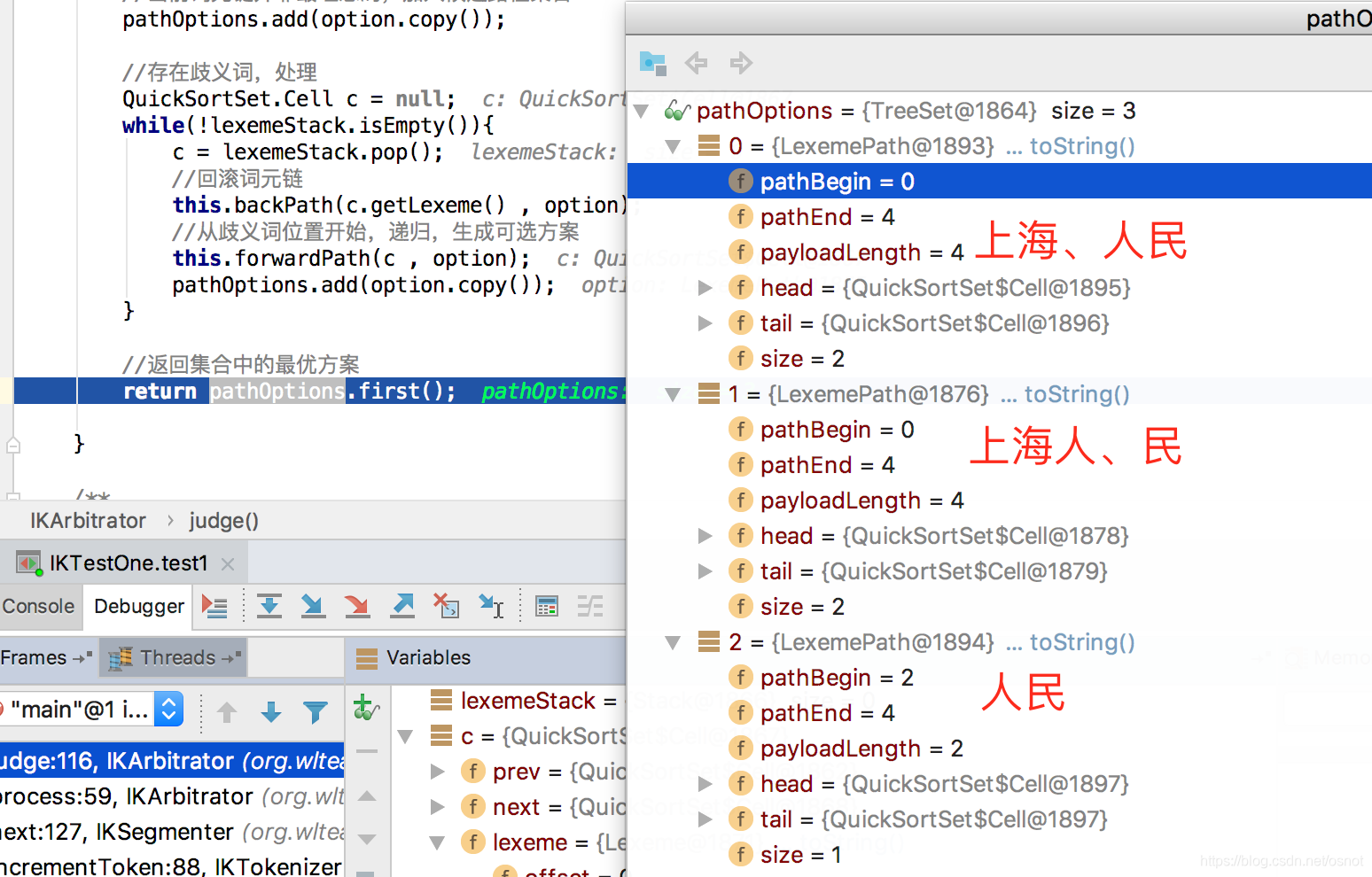Switch to the Debugger tab

(139, 606)
